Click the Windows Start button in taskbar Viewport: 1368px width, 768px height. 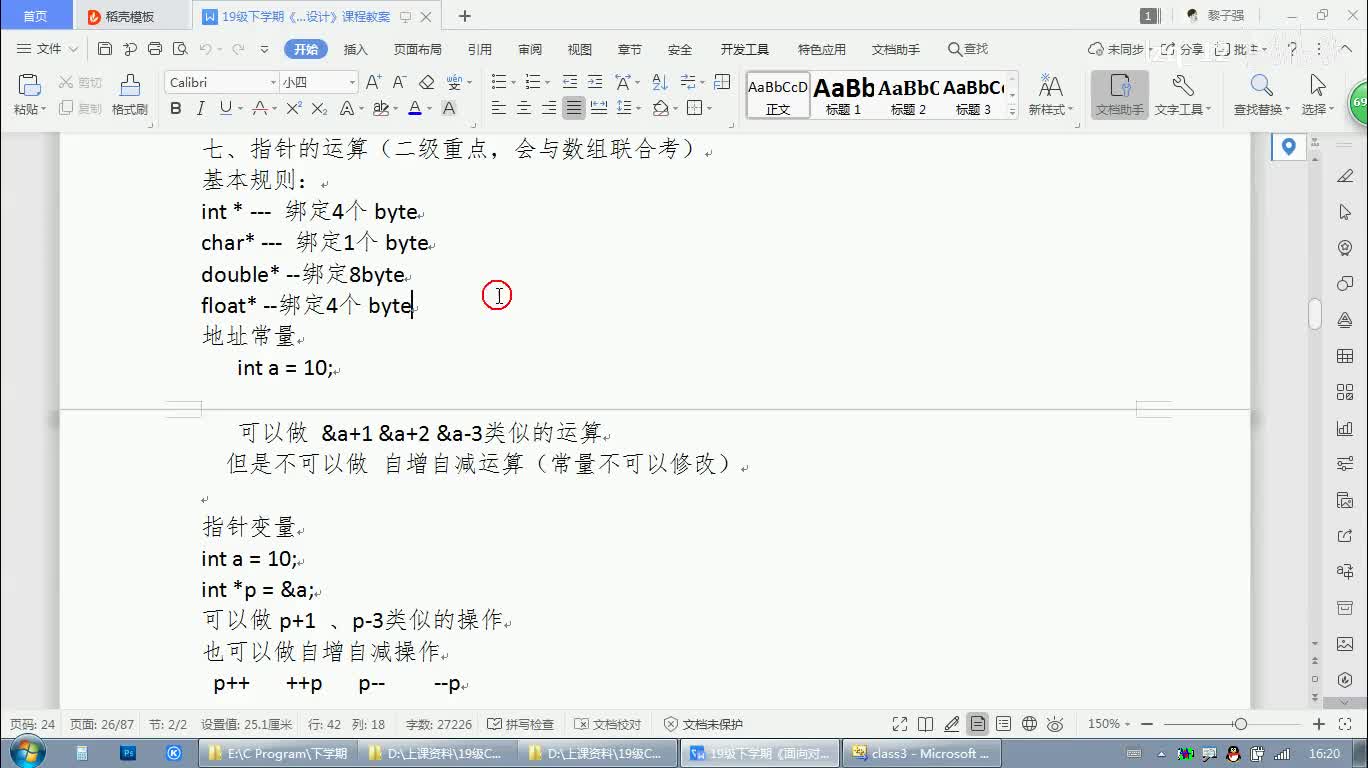(x=27, y=752)
